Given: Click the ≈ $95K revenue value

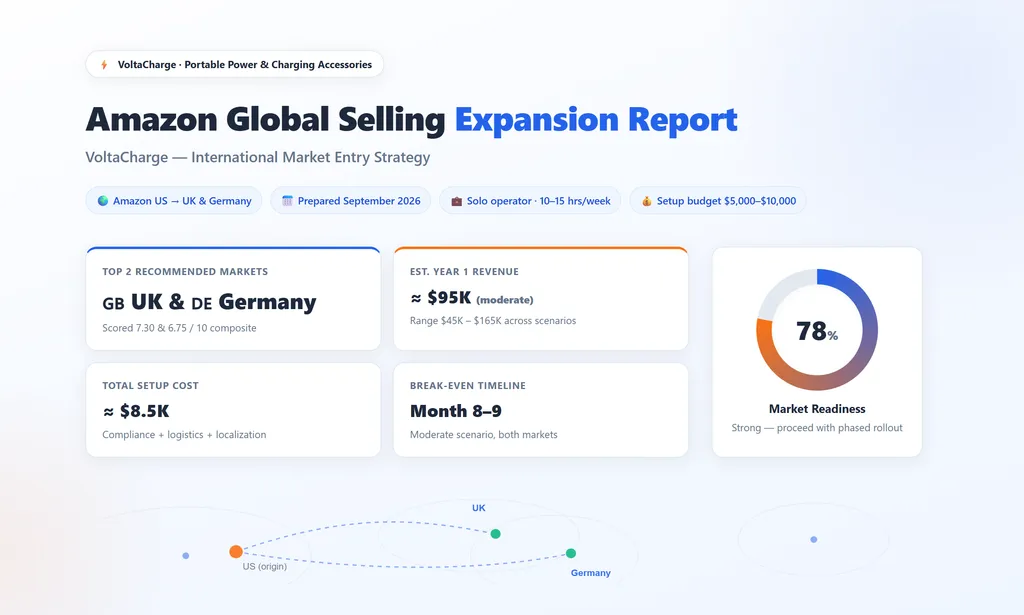Looking at the screenshot, I should 441,298.
